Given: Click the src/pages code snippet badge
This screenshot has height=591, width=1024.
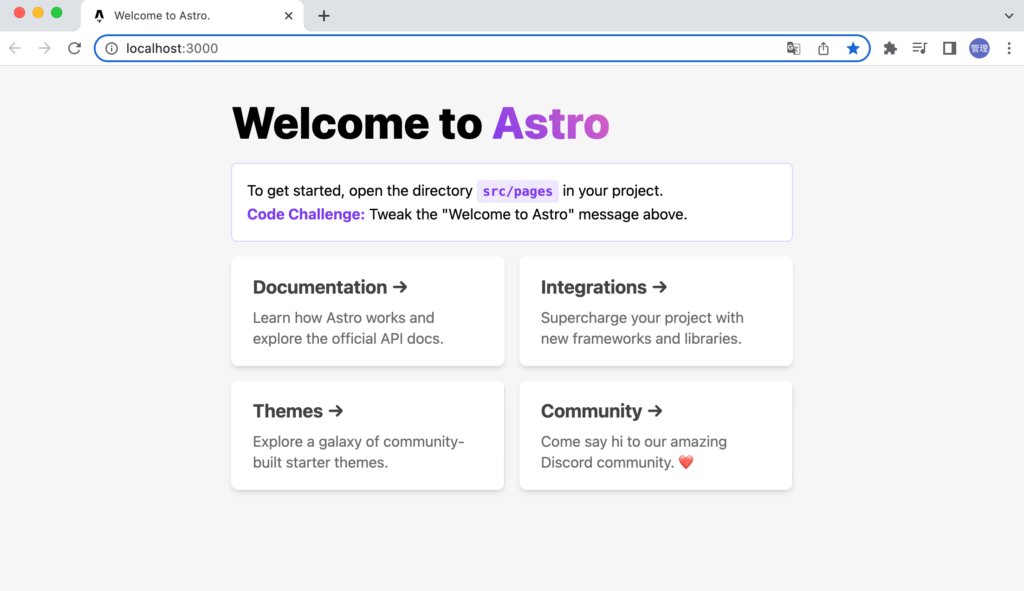Looking at the screenshot, I should (x=517, y=190).
